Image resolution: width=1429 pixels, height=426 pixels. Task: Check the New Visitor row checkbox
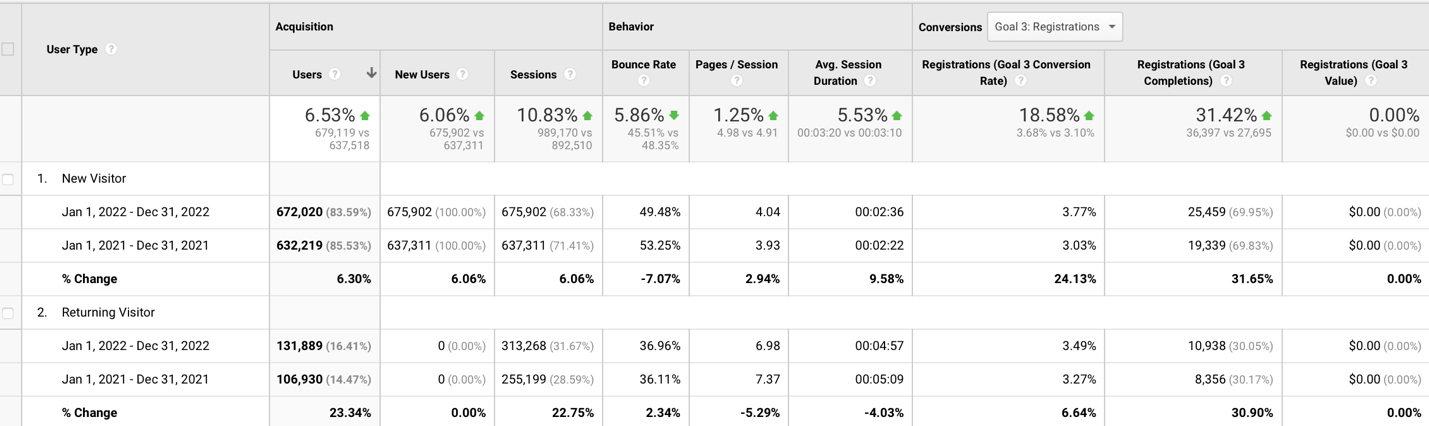8,179
